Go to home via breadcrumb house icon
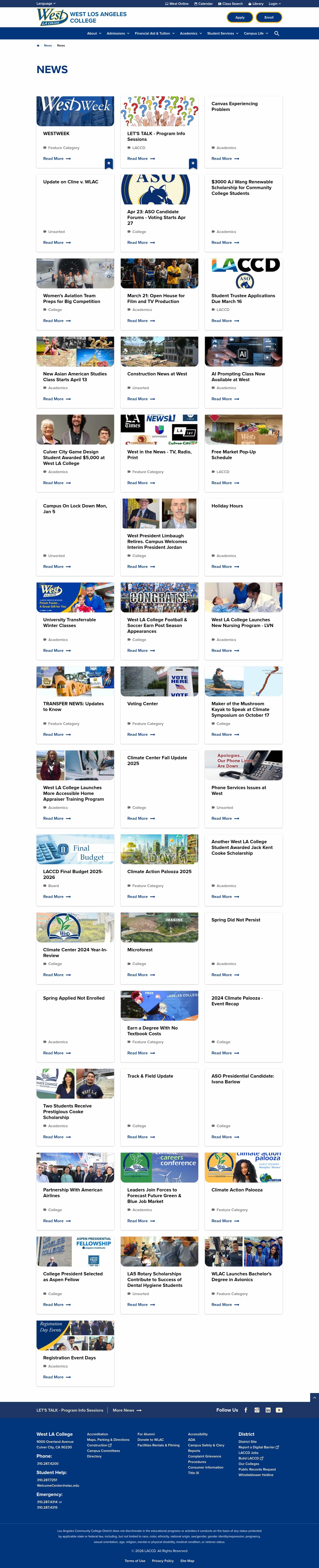The width and height of the screenshot is (319, 1568). pos(38,46)
